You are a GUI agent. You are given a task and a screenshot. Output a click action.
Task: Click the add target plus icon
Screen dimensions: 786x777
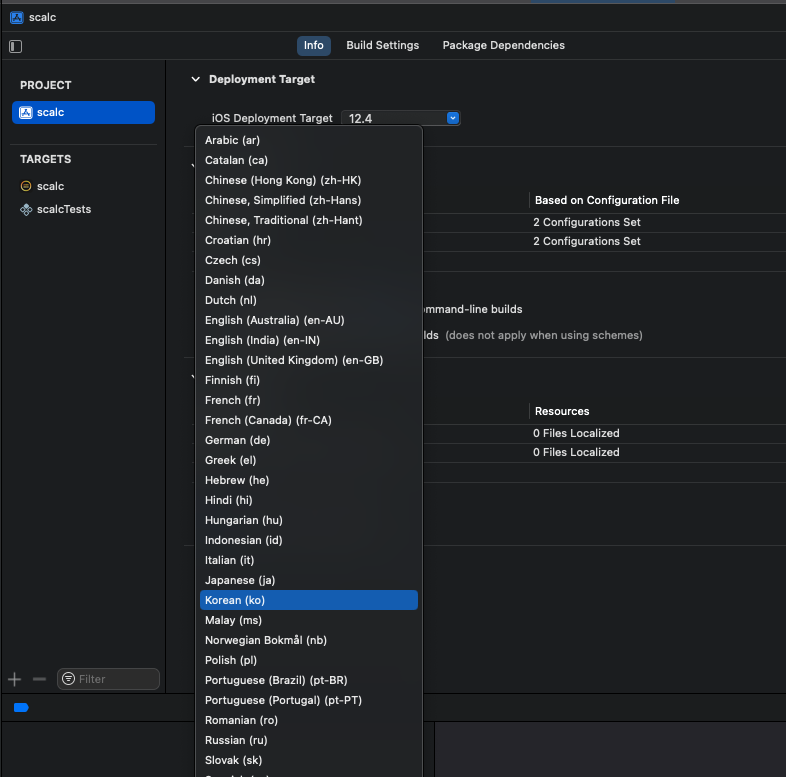(x=15, y=679)
